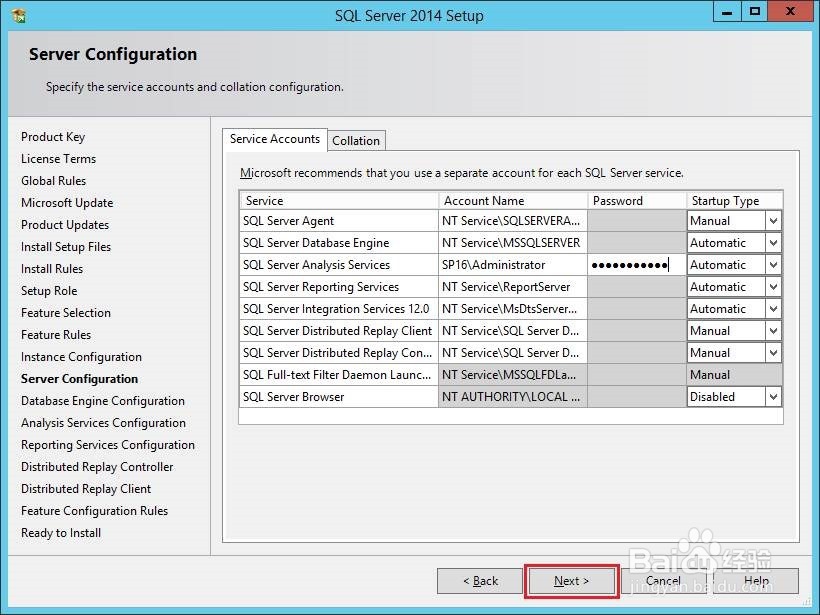Image resolution: width=820 pixels, height=615 pixels.
Task: Click the Startup Type column header
Action: [735, 201]
